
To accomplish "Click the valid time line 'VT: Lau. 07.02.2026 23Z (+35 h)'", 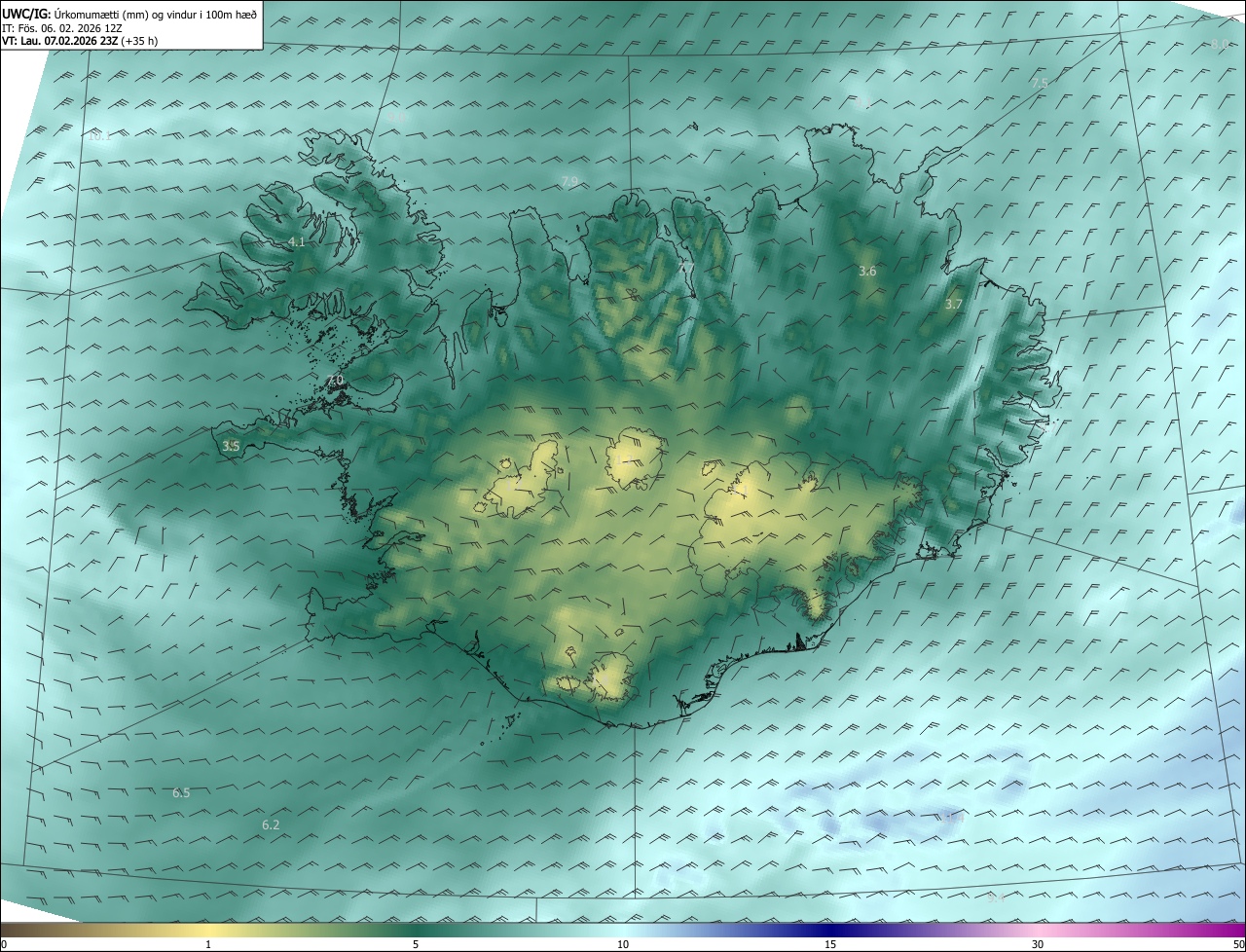I will click(x=80, y=41).
